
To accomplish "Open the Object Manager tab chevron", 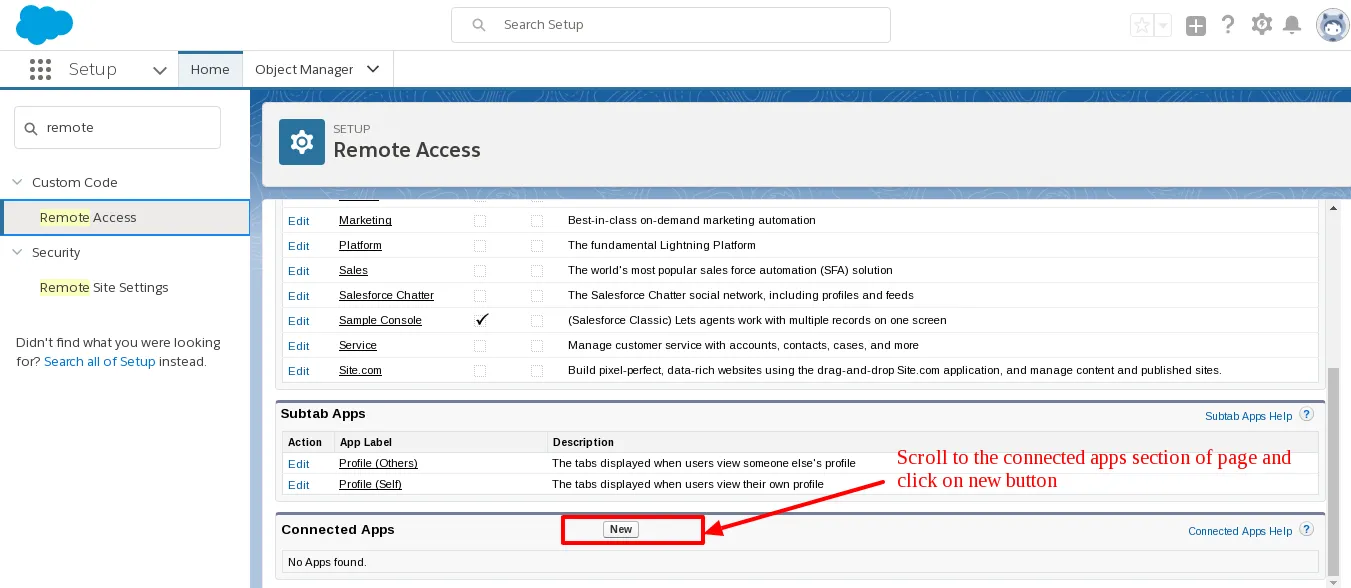I will pos(373,69).
